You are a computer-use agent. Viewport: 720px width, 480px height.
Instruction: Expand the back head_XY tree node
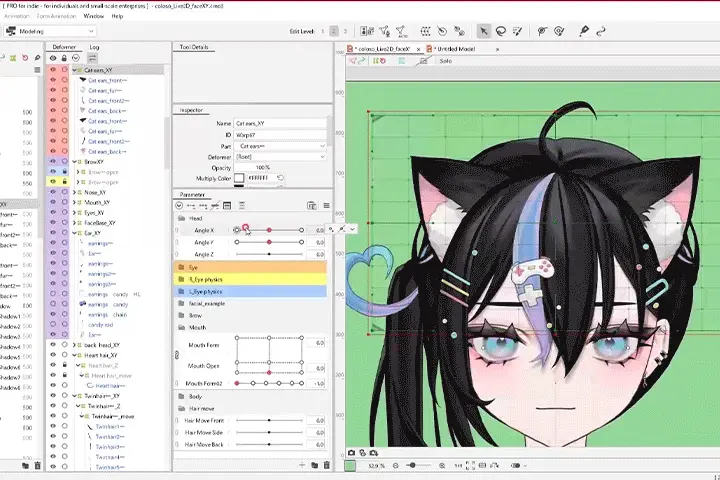(74, 344)
